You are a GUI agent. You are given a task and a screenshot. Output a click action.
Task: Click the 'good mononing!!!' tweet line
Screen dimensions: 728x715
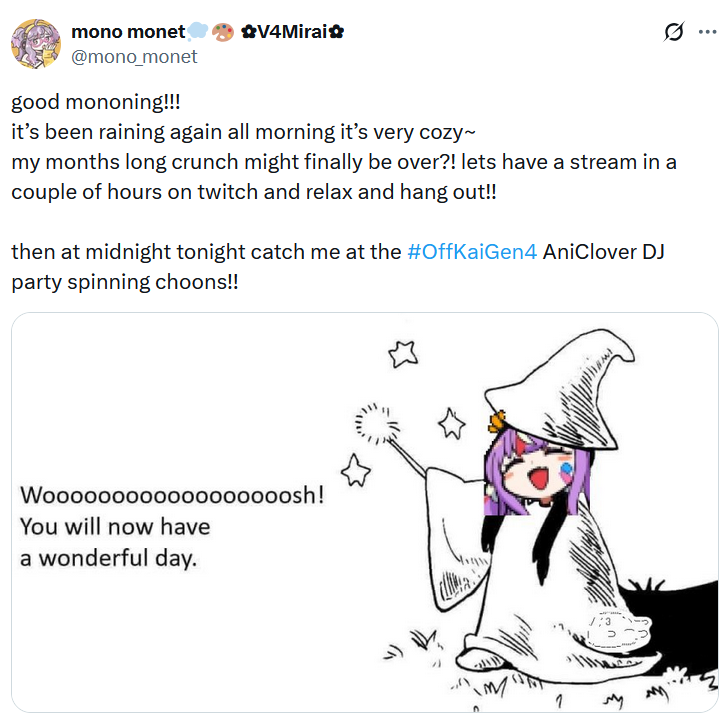pyautogui.click(x=96, y=102)
